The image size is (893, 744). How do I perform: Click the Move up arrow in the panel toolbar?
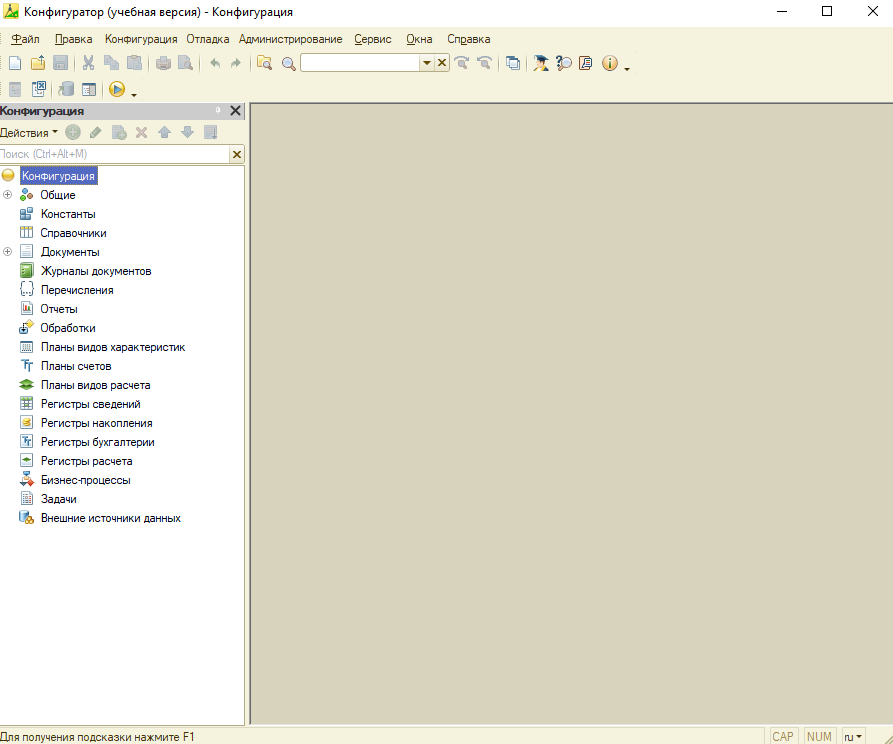(x=165, y=133)
